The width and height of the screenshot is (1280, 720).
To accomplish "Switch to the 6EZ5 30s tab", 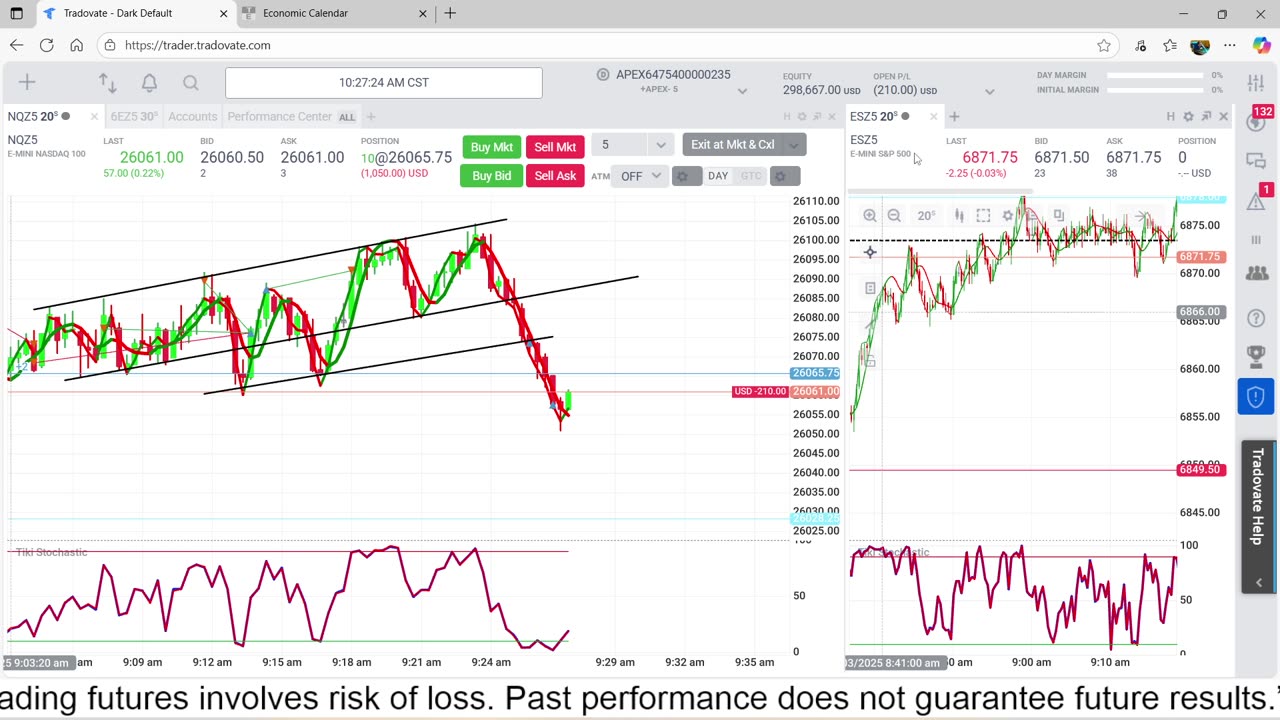I will point(134,117).
